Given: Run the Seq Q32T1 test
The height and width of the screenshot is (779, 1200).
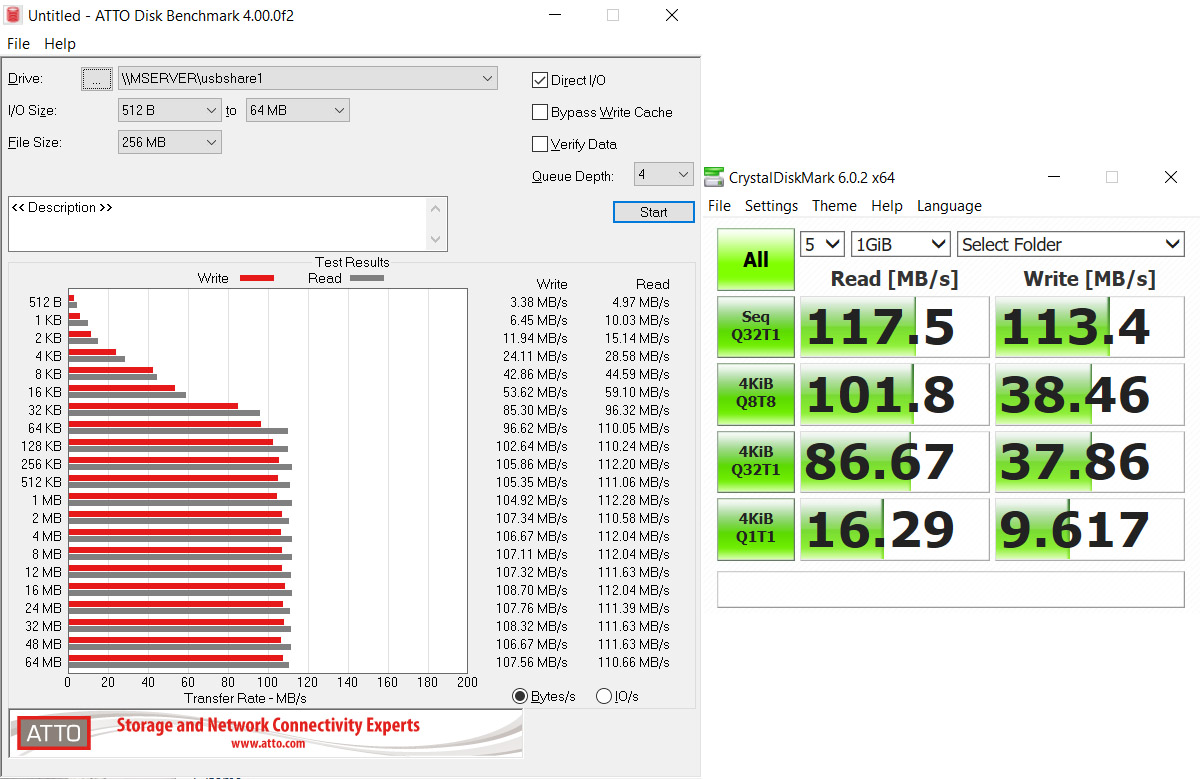Looking at the screenshot, I should point(756,327).
